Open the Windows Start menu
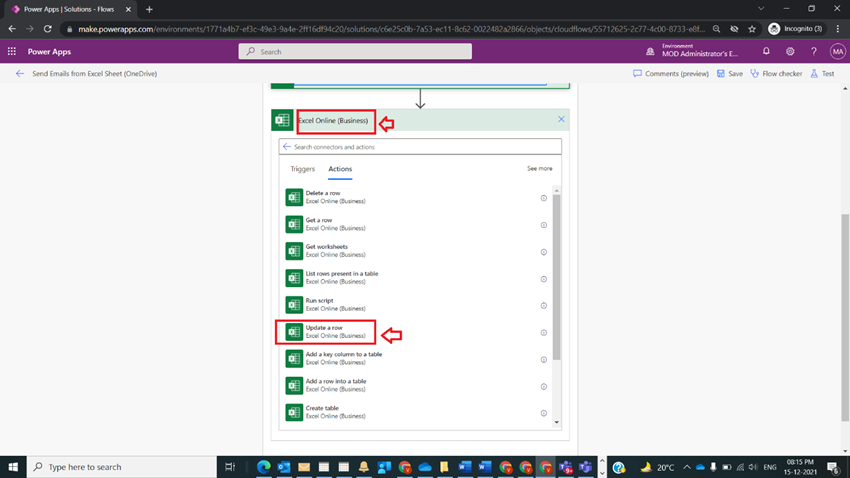This screenshot has width=850, height=478. pos(13,467)
